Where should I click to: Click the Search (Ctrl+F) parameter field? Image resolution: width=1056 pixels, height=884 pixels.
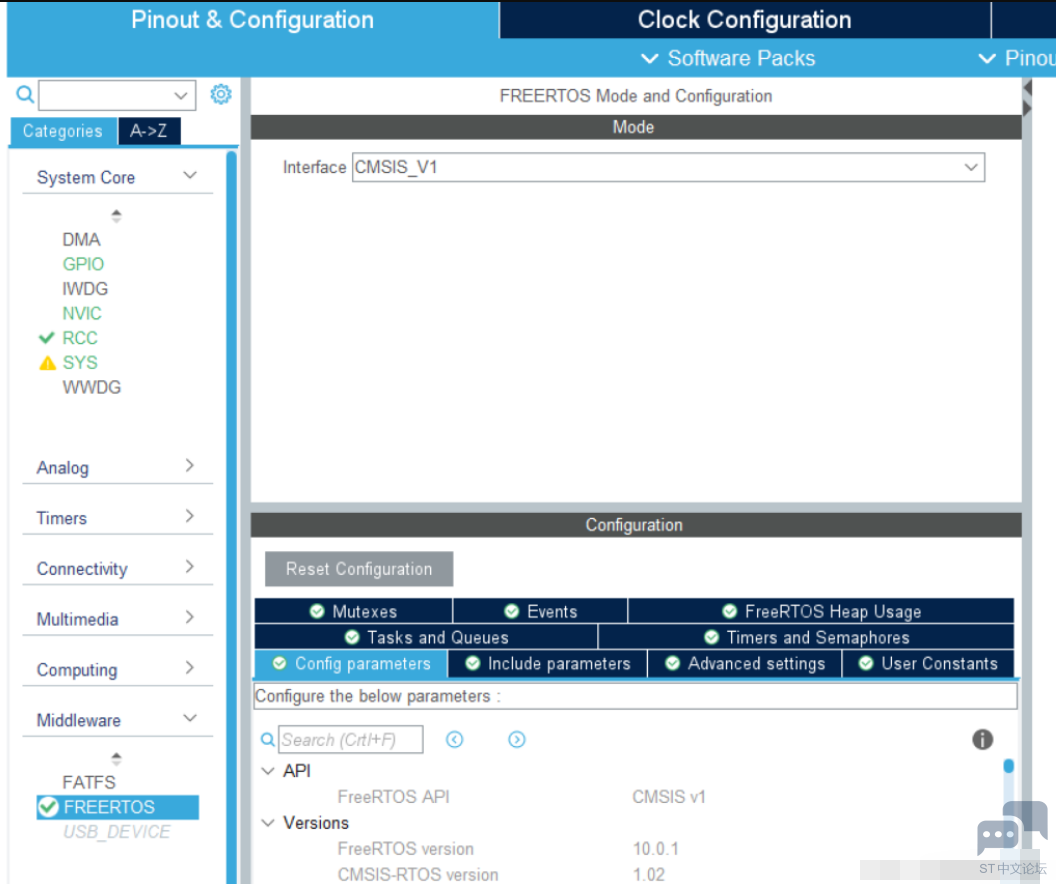[351, 740]
